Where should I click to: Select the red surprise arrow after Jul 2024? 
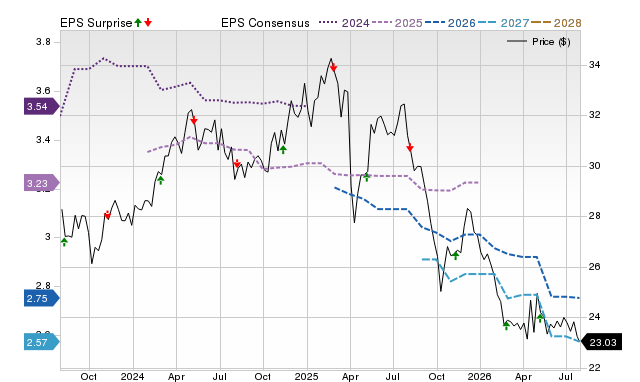237,163
